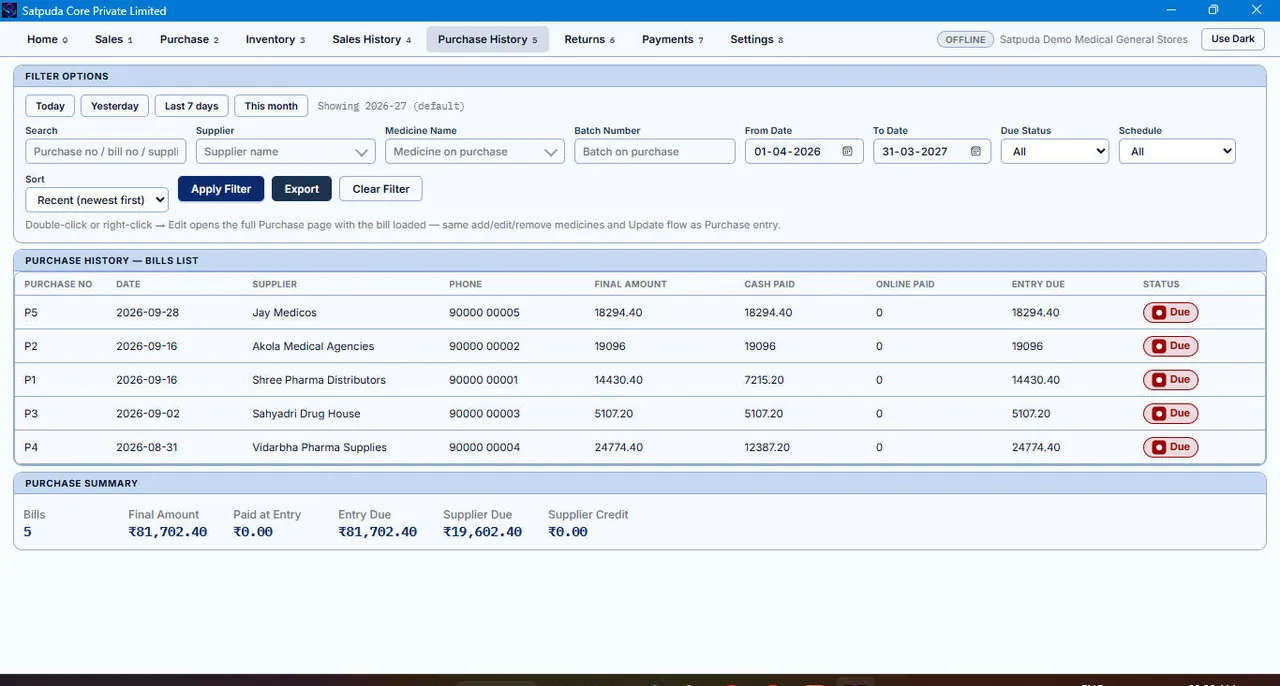
Task: Click Satpuda Demo Medical General Stores label
Action: click(x=1094, y=40)
